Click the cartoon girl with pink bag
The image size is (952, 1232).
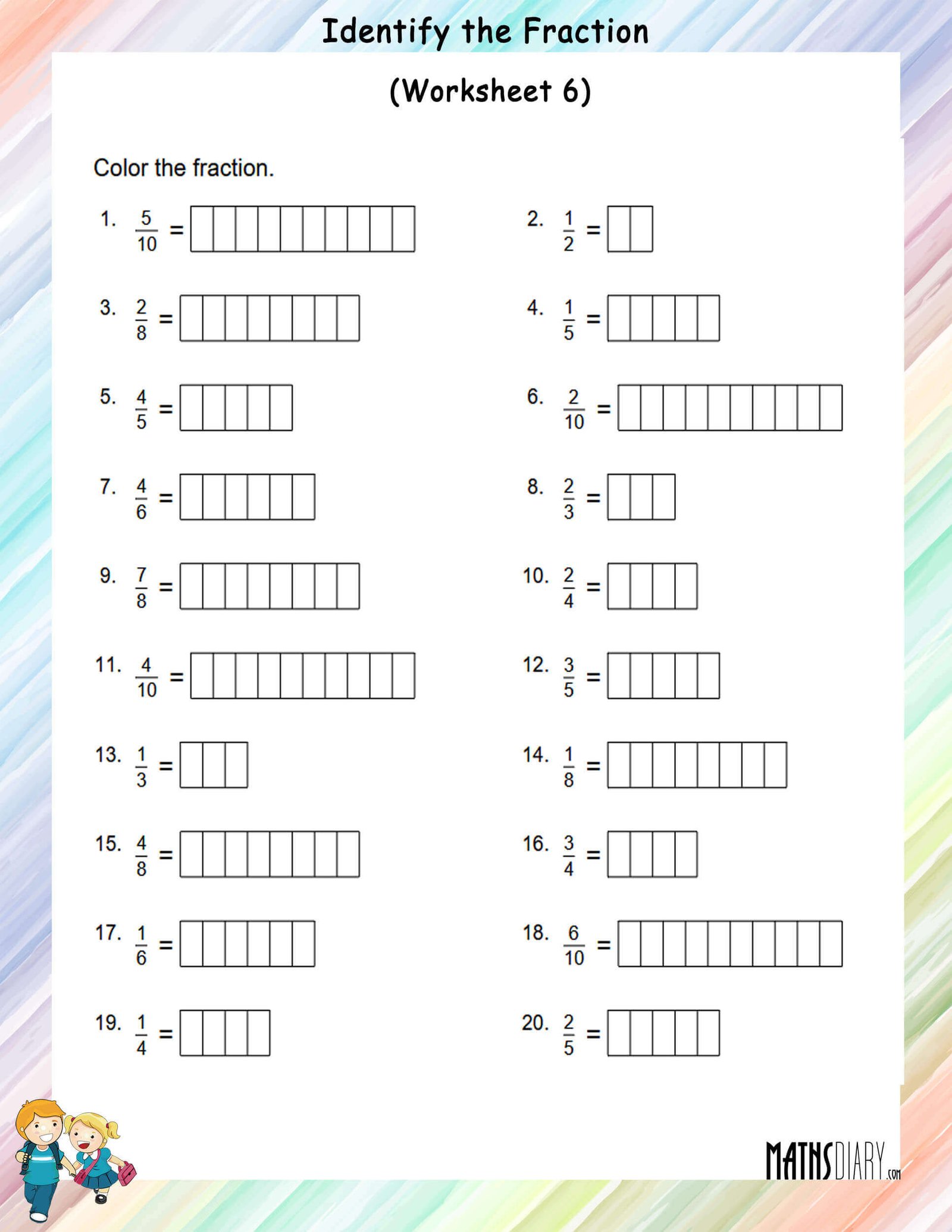click(99, 1158)
